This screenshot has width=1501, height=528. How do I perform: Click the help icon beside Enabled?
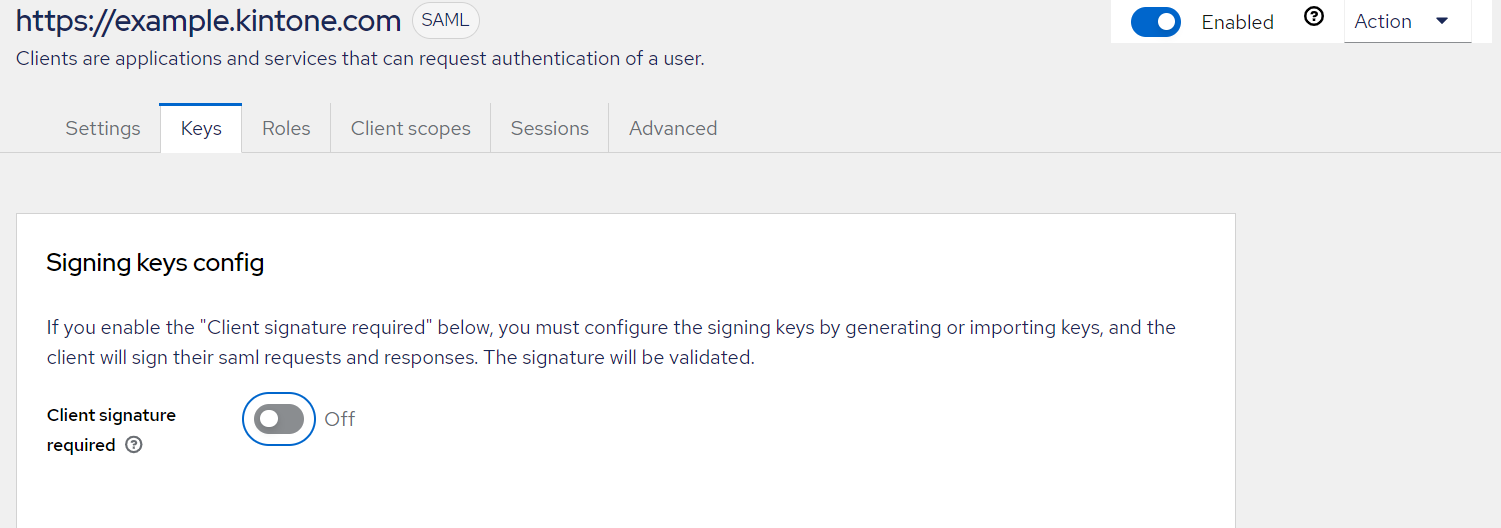click(x=1314, y=17)
